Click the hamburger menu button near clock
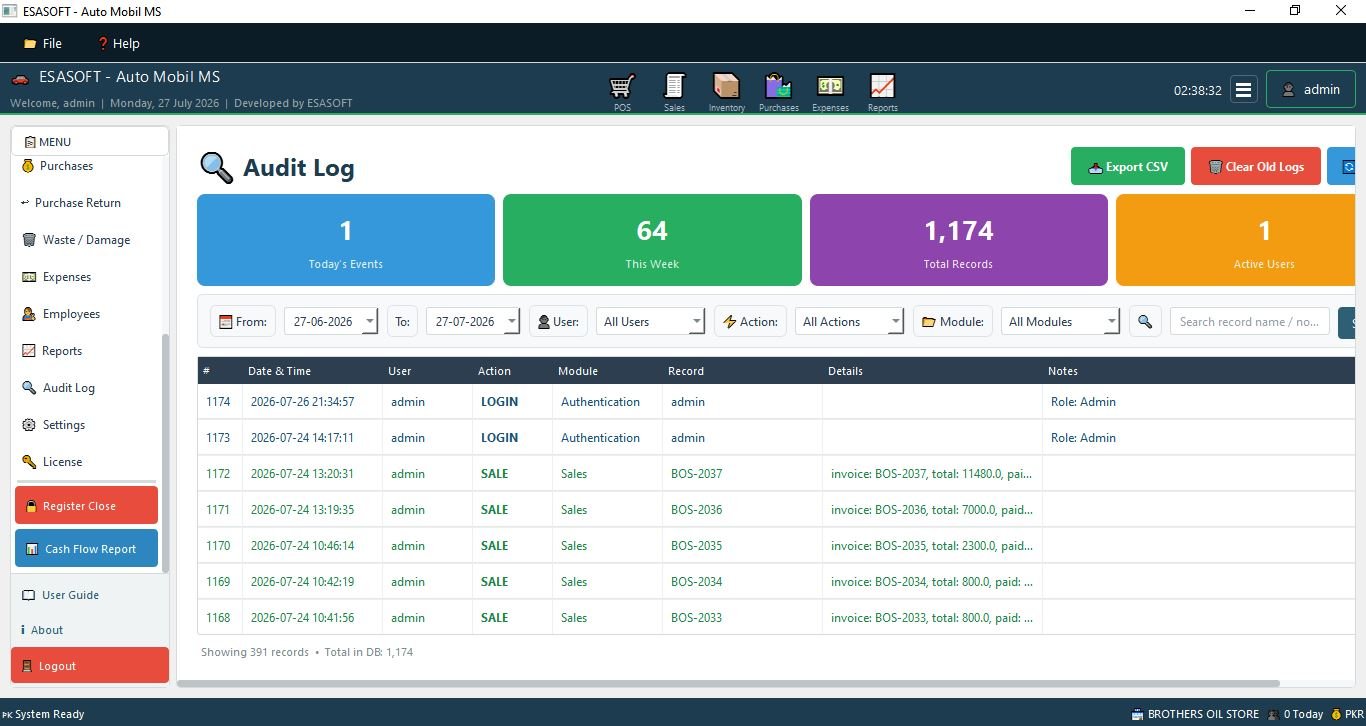This screenshot has width=1366, height=726. click(x=1243, y=89)
